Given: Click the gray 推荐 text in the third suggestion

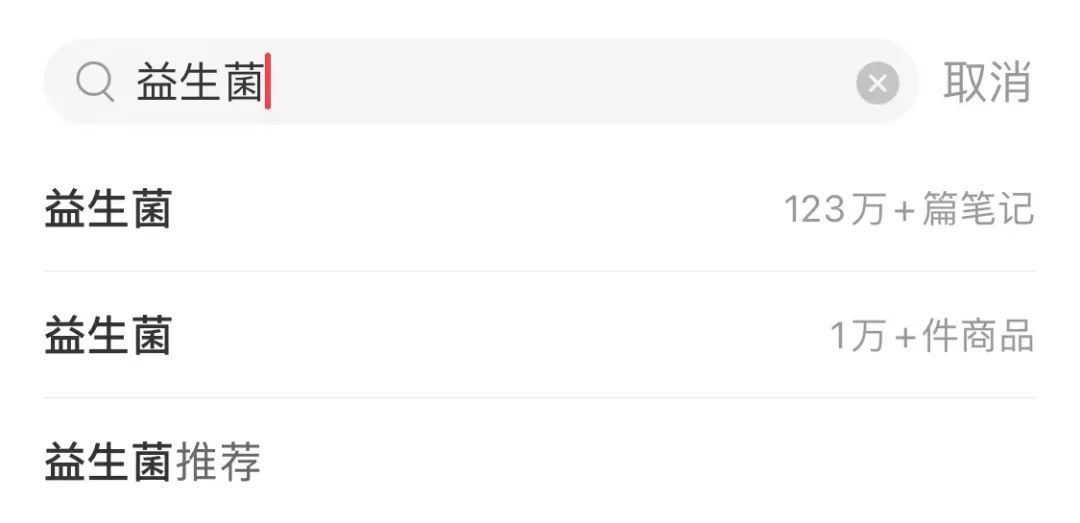Looking at the screenshot, I should (218, 462).
